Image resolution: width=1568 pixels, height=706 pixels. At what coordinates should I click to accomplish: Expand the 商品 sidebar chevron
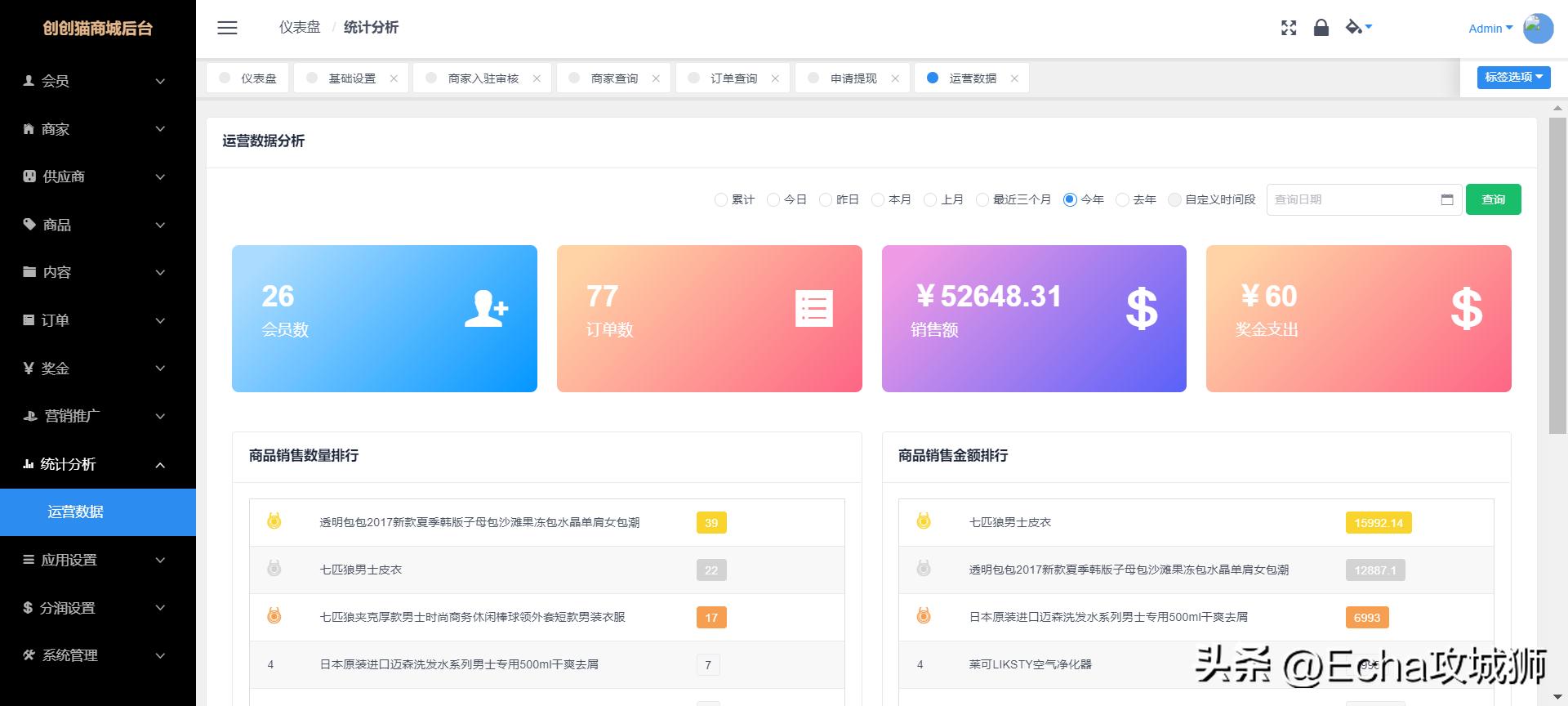click(160, 225)
